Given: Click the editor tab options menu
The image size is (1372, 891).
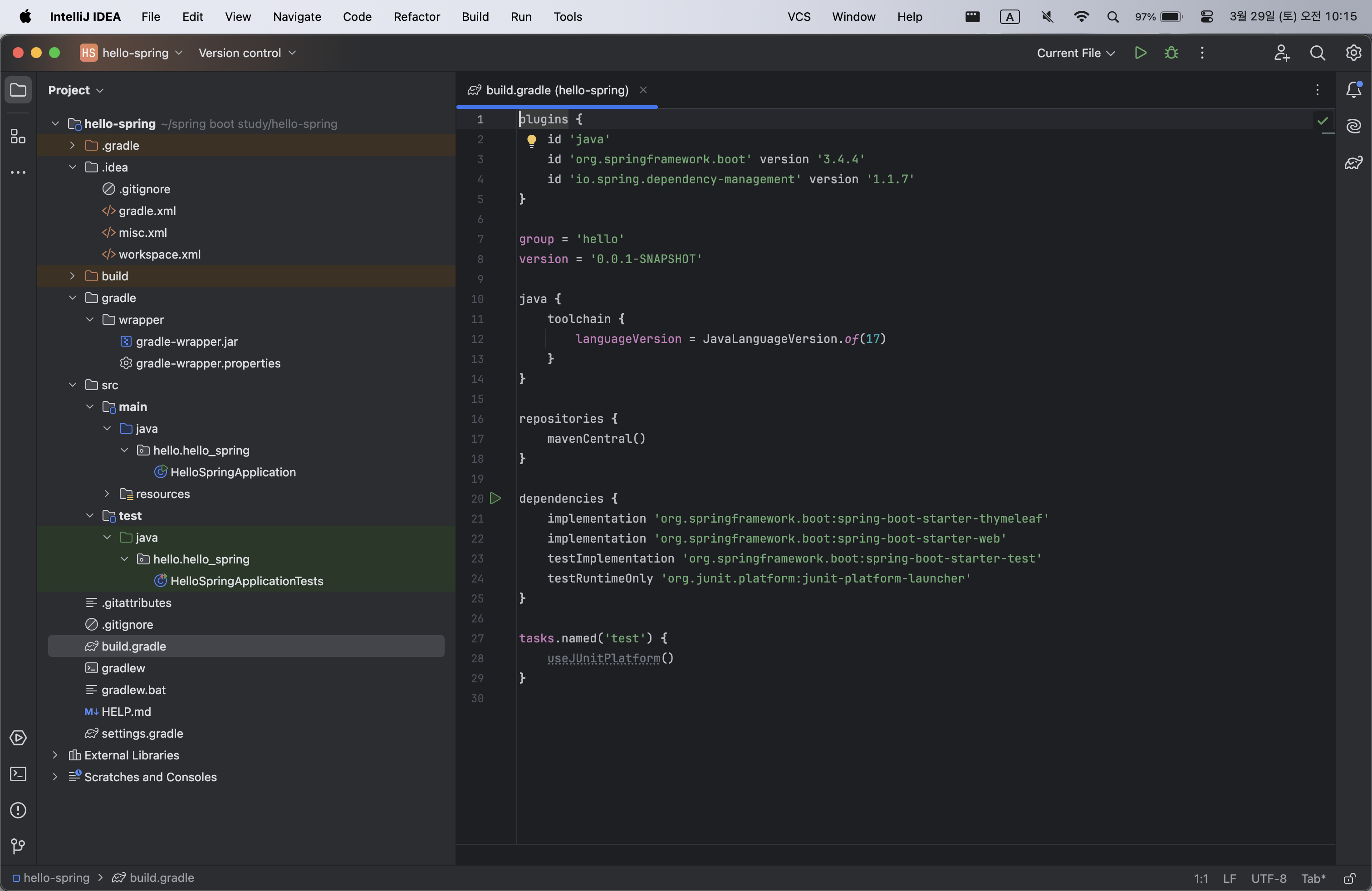Looking at the screenshot, I should 1317,90.
